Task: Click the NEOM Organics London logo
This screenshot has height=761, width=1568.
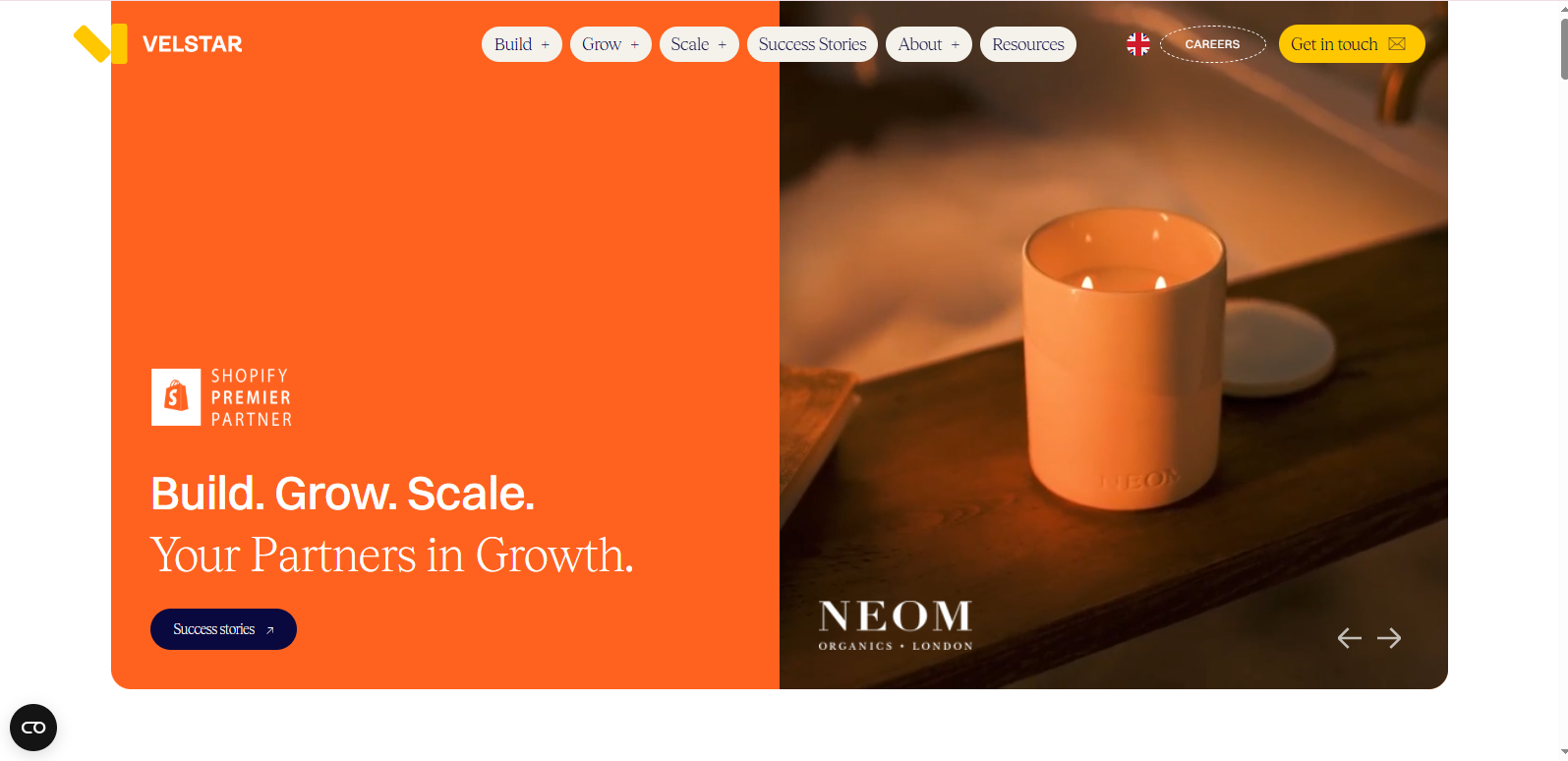Action: (x=896, y=625)
